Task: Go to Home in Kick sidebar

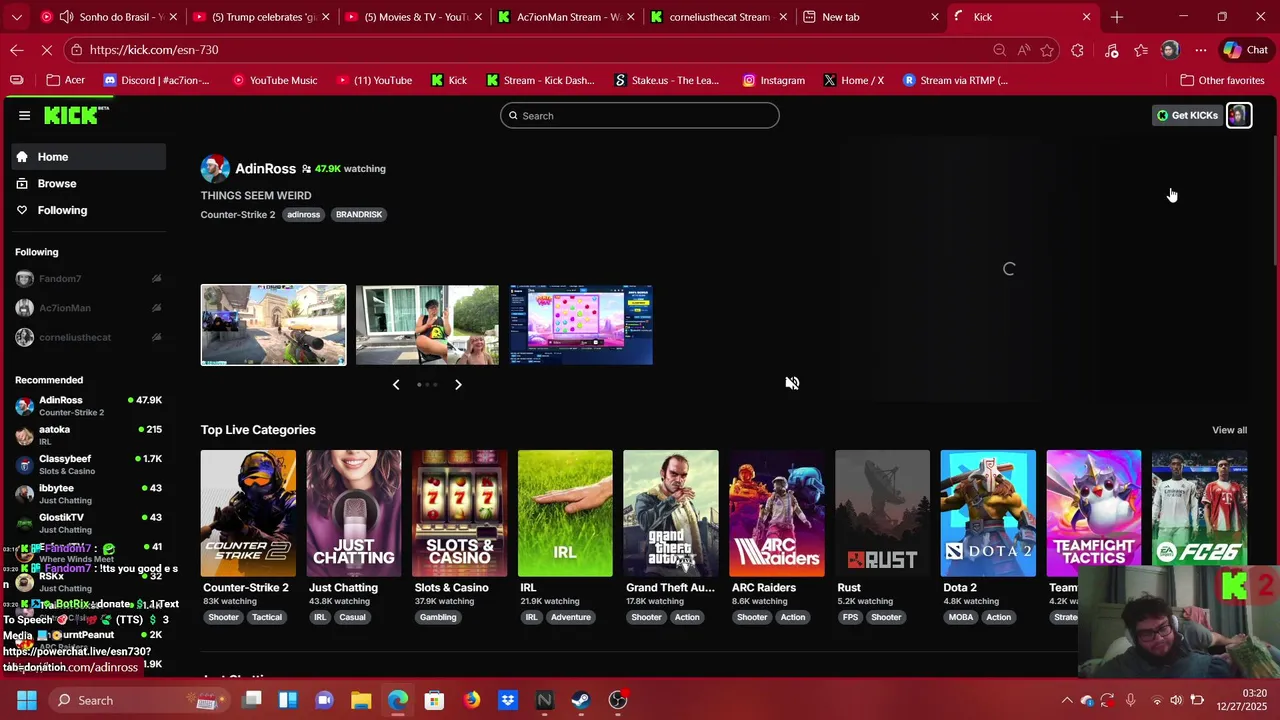Action: click(89, 157)
